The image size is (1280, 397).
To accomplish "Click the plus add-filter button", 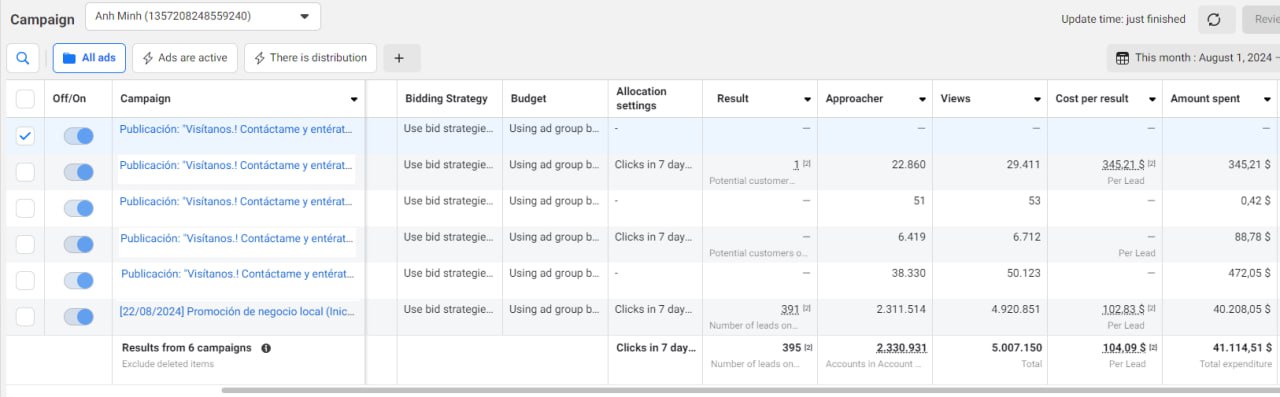I will 400,58.
